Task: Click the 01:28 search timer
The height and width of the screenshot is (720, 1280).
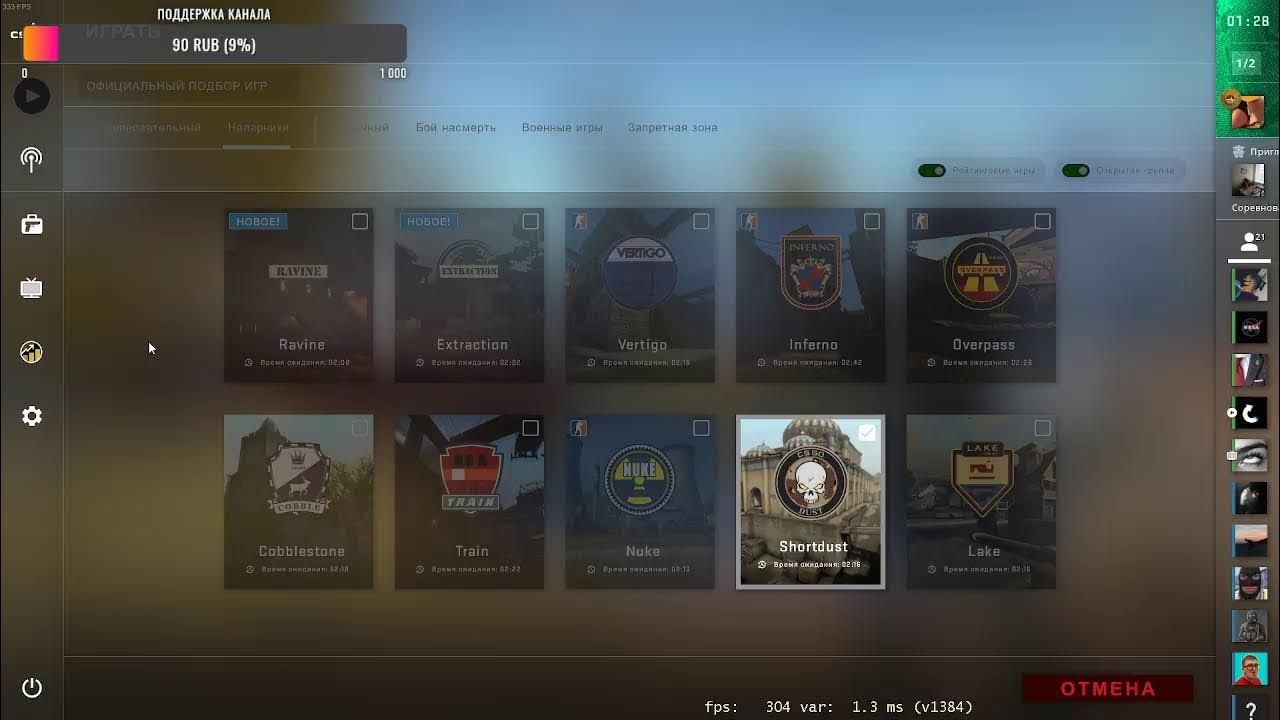Action: tap(1248, 21)
